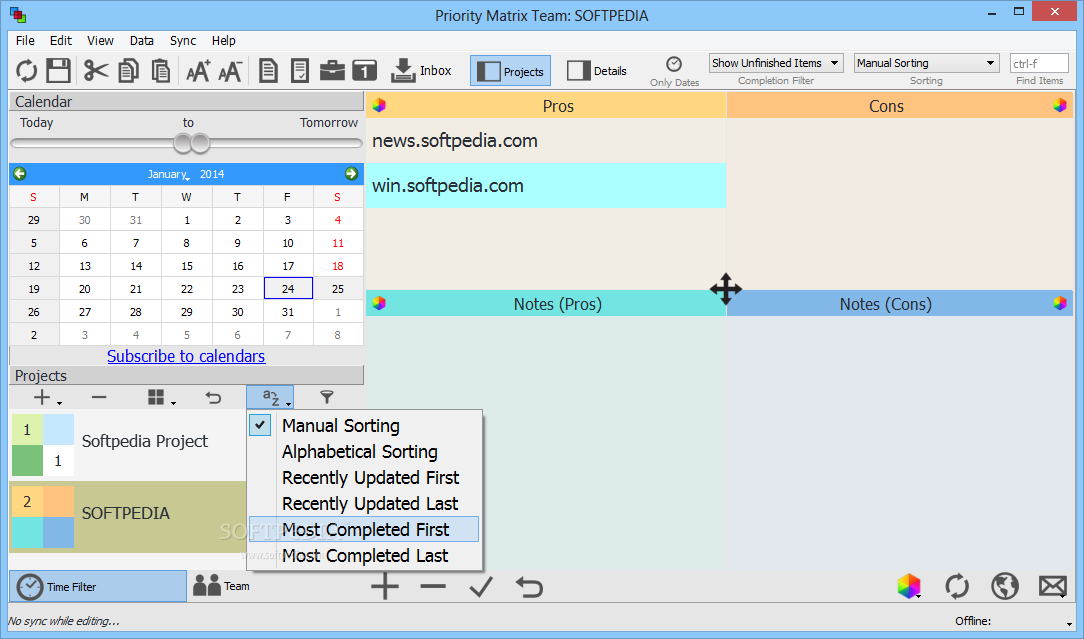Click the remove project minus icon
The image size is (1084, 639).
99,398
